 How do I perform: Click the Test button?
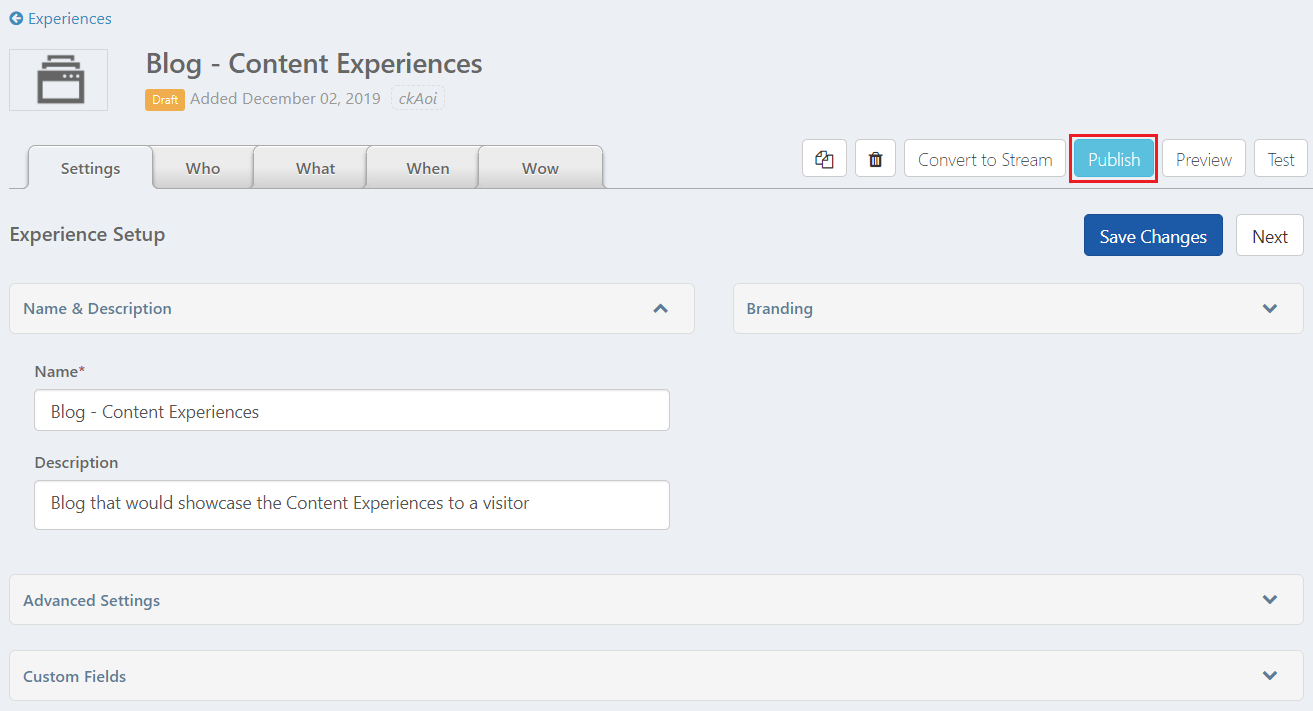coord(1281,159)
